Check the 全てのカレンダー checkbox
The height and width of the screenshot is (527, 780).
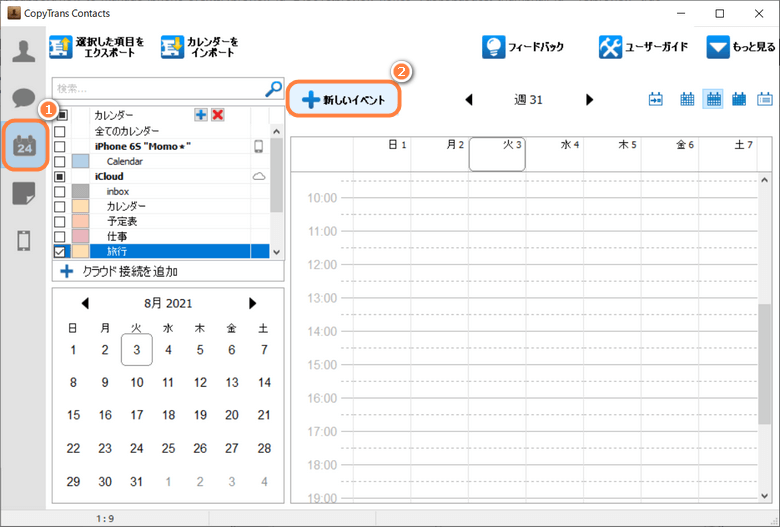click(x=60, y=131)
